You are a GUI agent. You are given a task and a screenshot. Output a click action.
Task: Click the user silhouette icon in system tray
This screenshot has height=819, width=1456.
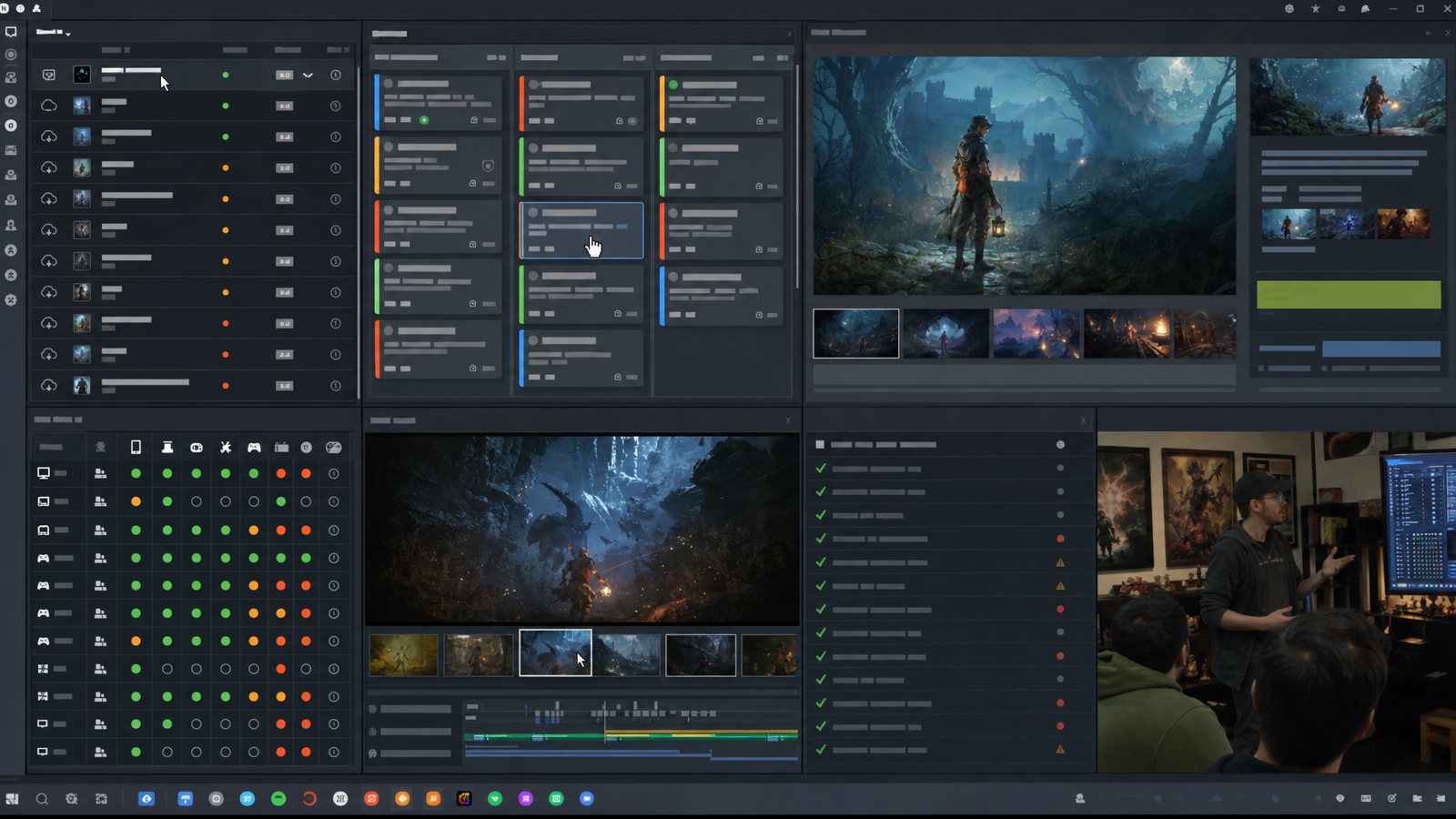point(1080,798)
